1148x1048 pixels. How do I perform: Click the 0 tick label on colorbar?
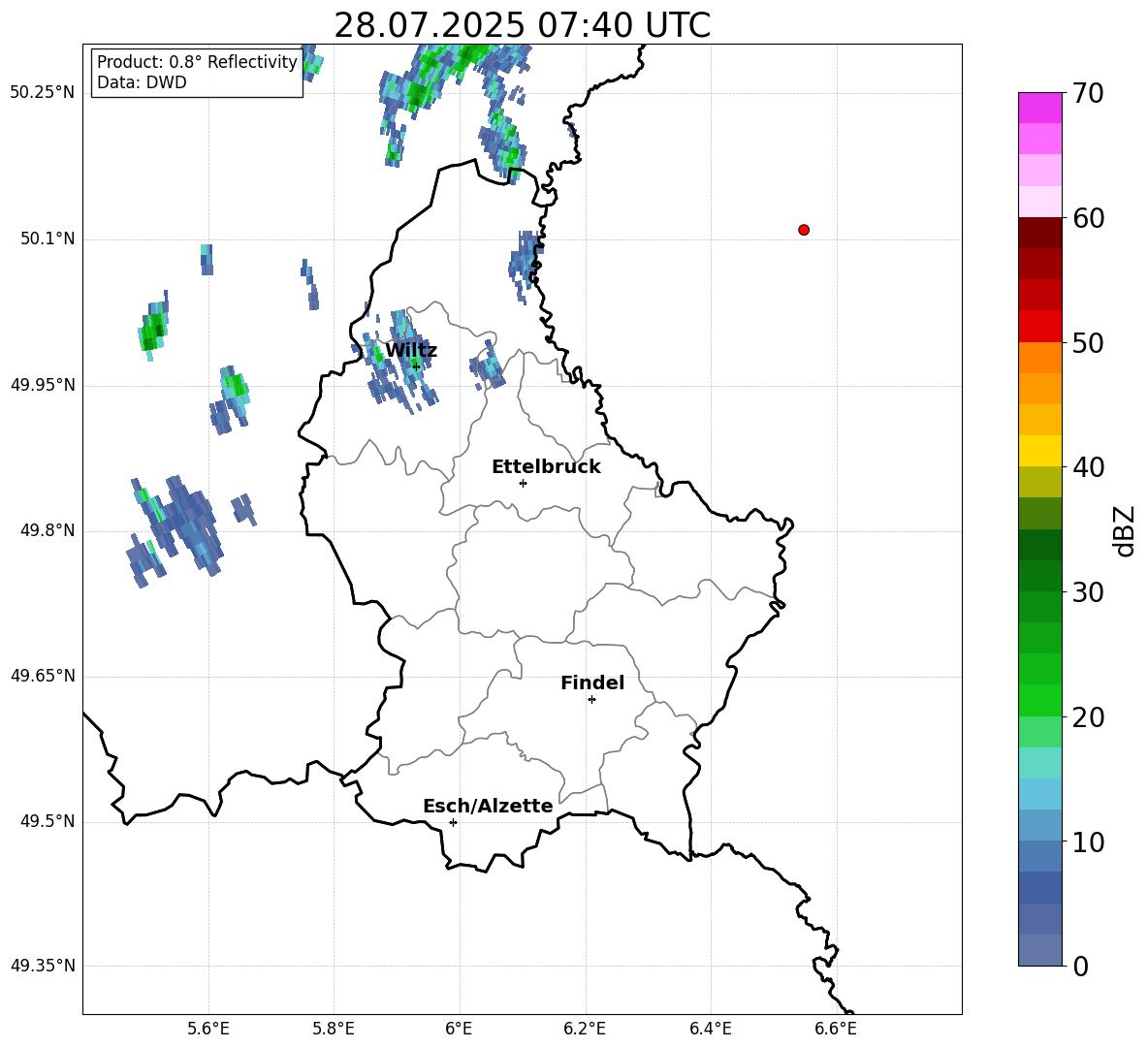pos(1080,967)
